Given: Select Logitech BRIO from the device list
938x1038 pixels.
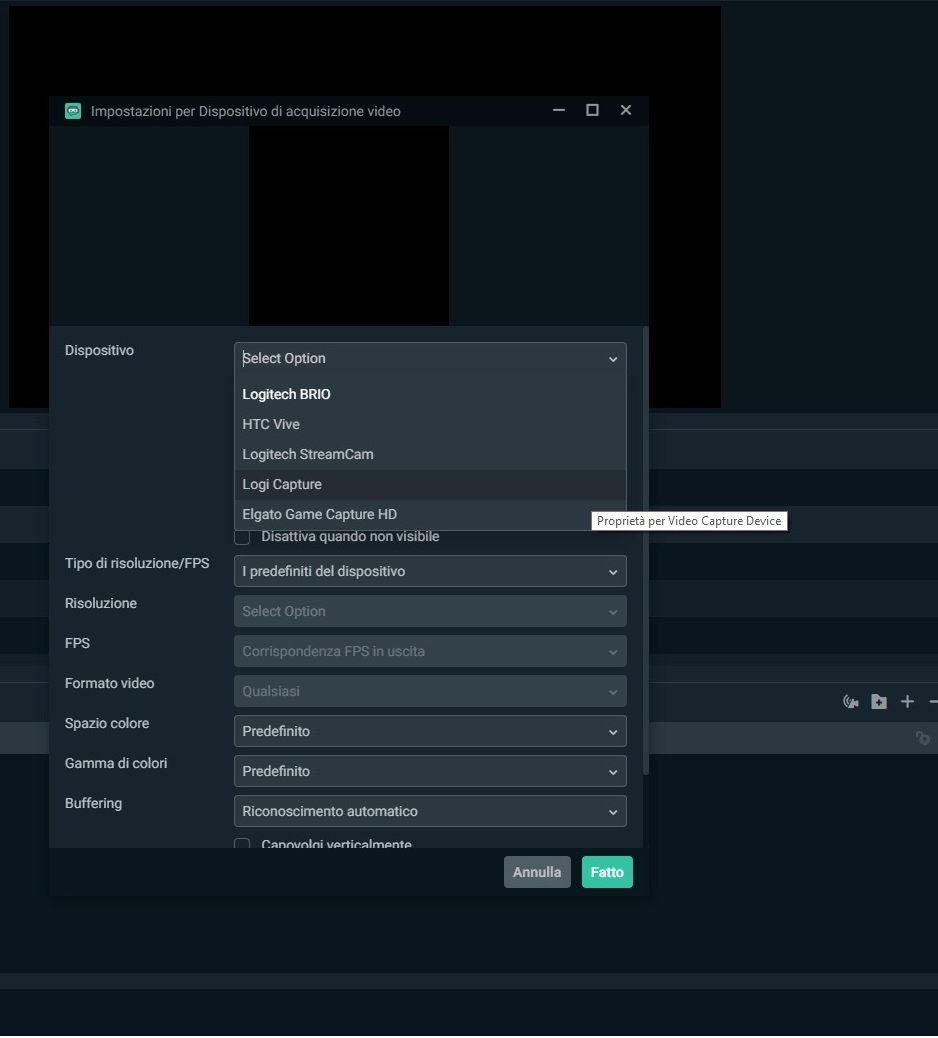Looking at the screenshot, I should point(430,395).
